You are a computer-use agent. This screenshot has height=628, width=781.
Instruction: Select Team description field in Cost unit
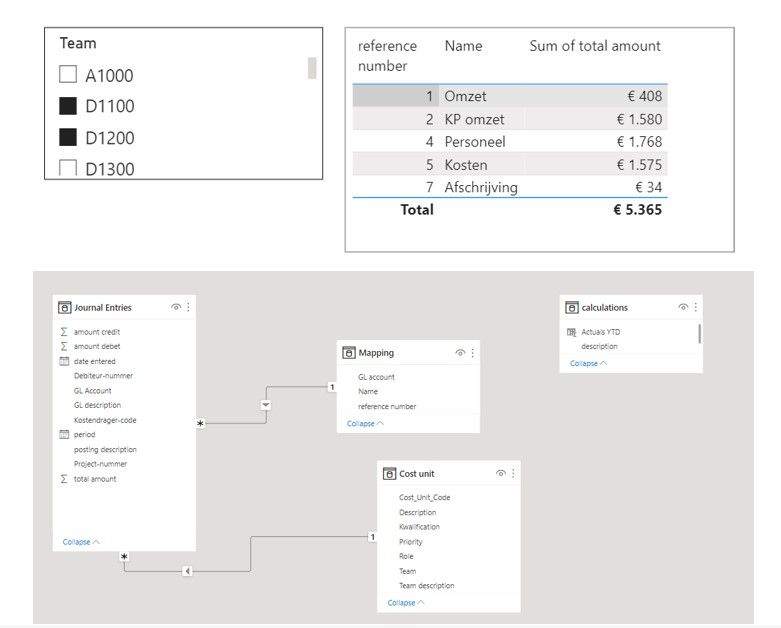(x=426, y=585)
